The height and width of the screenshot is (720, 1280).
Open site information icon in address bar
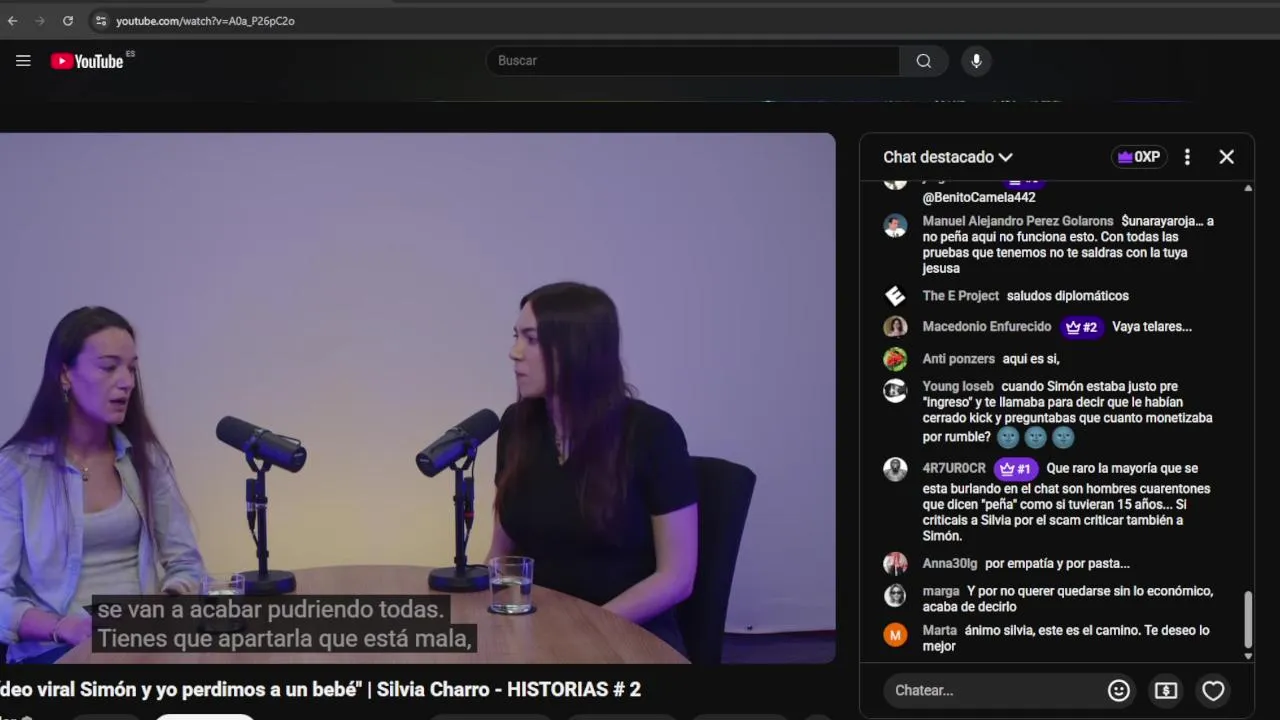pos(100,20)
